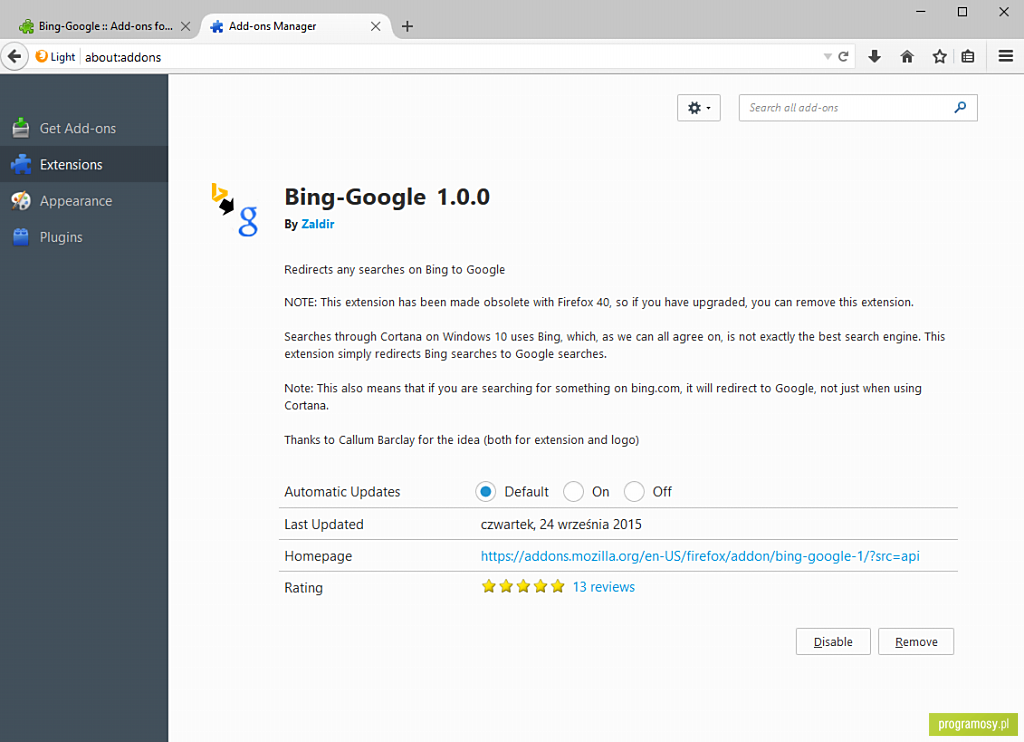Image resolution: width=1024 pixels, height=742 pixels.
Task: Open a new tab with the plus button
Action: pyautogui.click(x=407, y=26)
